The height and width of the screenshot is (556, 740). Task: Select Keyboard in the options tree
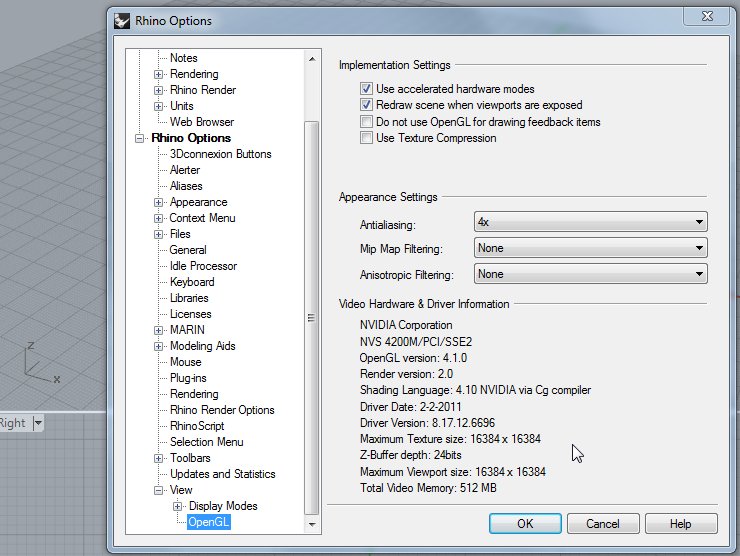click(192, 282)
